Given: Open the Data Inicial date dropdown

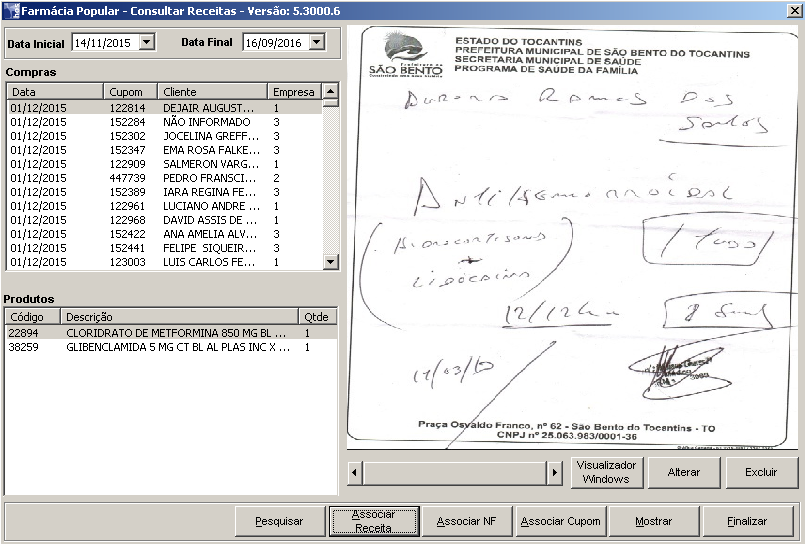Looking at the screenshot, I should click(x=147, y=43).
